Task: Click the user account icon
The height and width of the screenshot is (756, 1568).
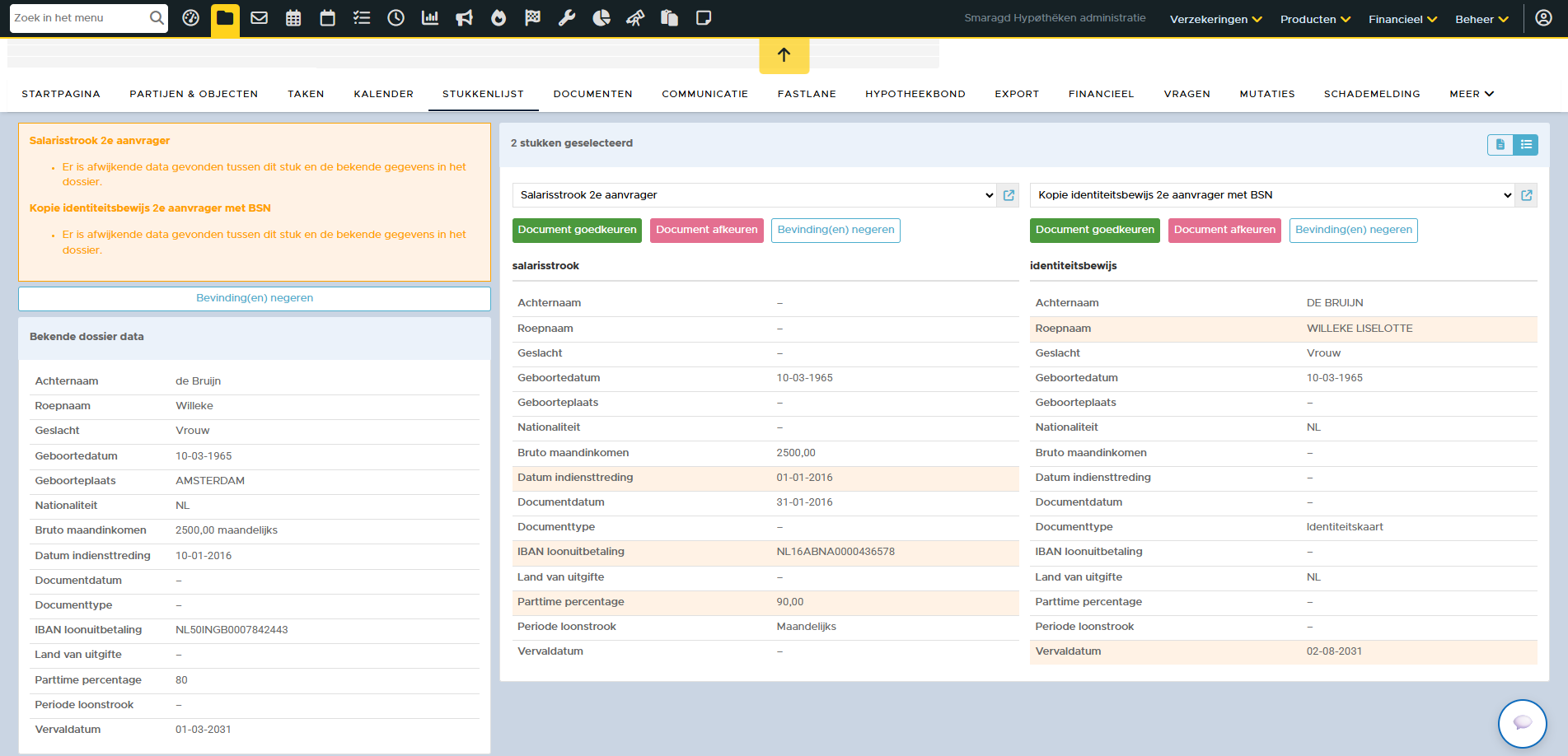Action: coord(1543,18)
